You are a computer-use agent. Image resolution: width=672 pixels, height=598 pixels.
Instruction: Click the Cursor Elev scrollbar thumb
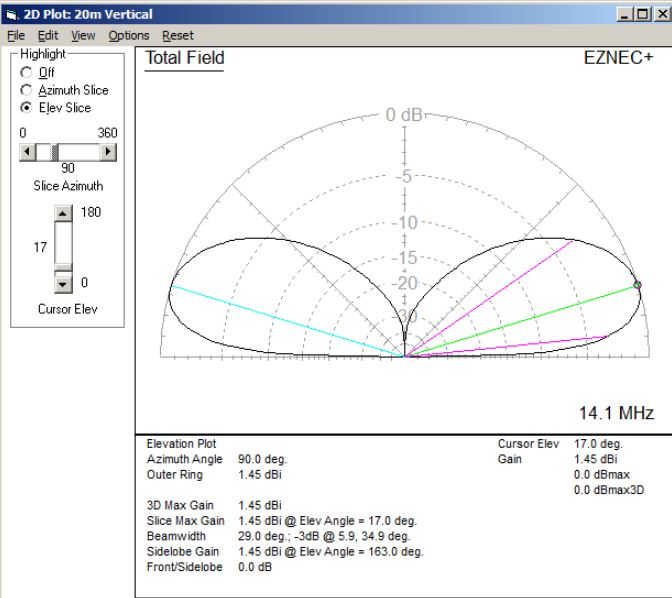coord(63,267)
